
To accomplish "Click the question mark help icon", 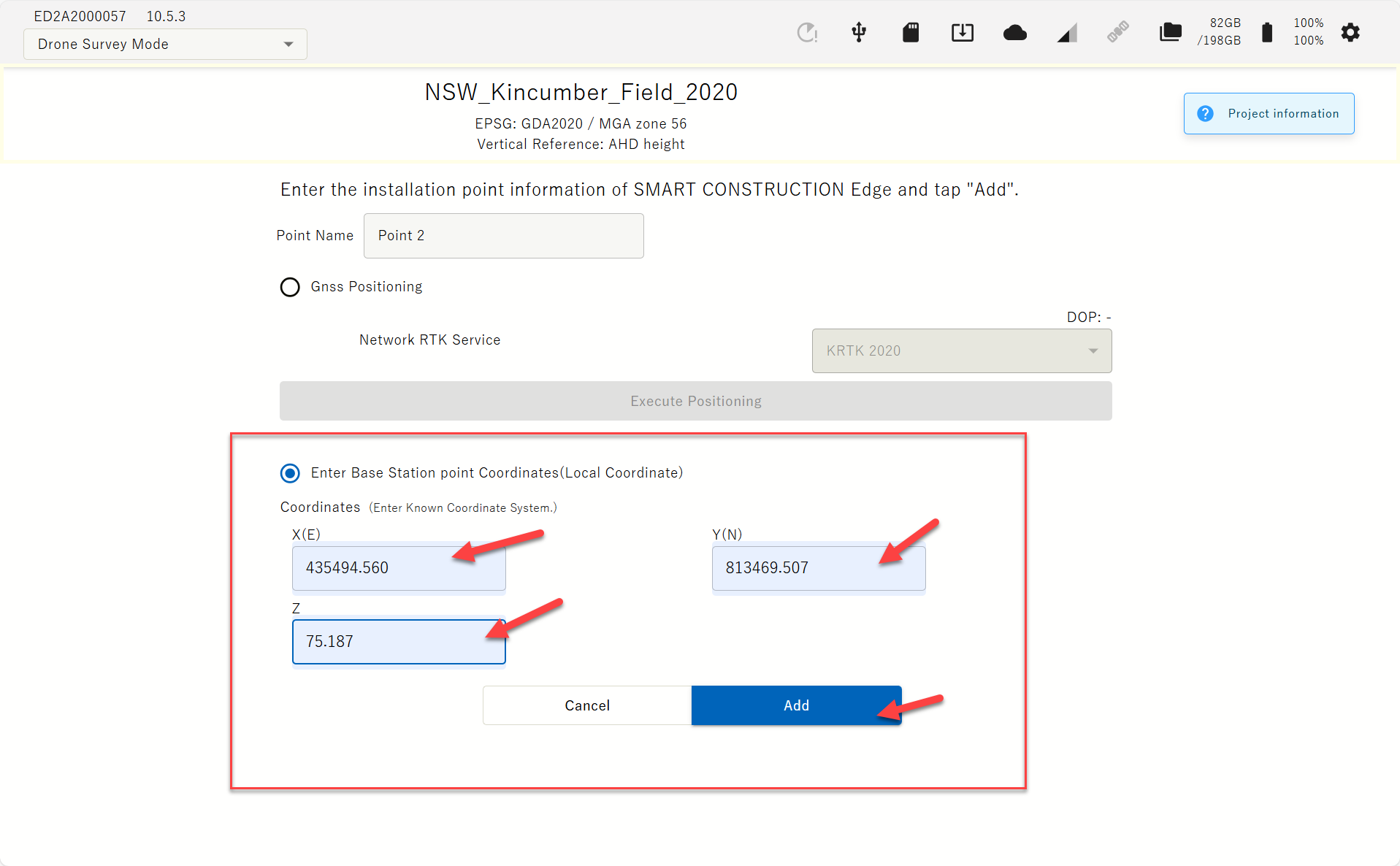I will coord(1205,113).
